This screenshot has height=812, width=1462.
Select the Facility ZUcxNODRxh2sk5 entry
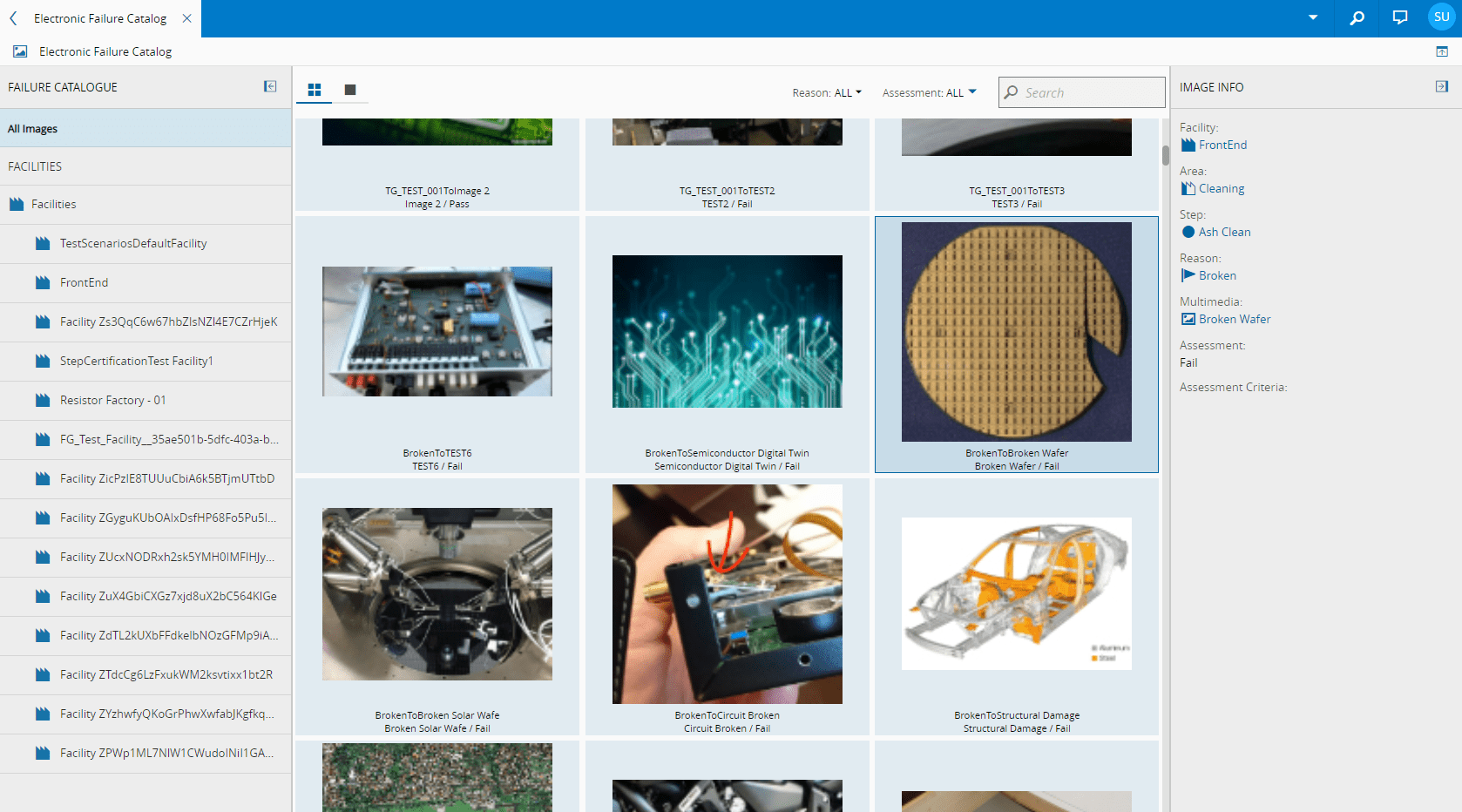tap(146, 557)
